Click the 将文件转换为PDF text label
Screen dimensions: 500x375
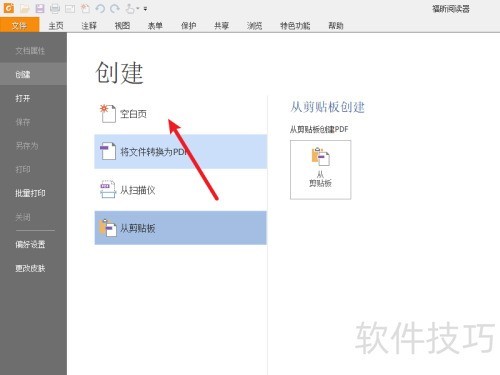pos(154,152)
